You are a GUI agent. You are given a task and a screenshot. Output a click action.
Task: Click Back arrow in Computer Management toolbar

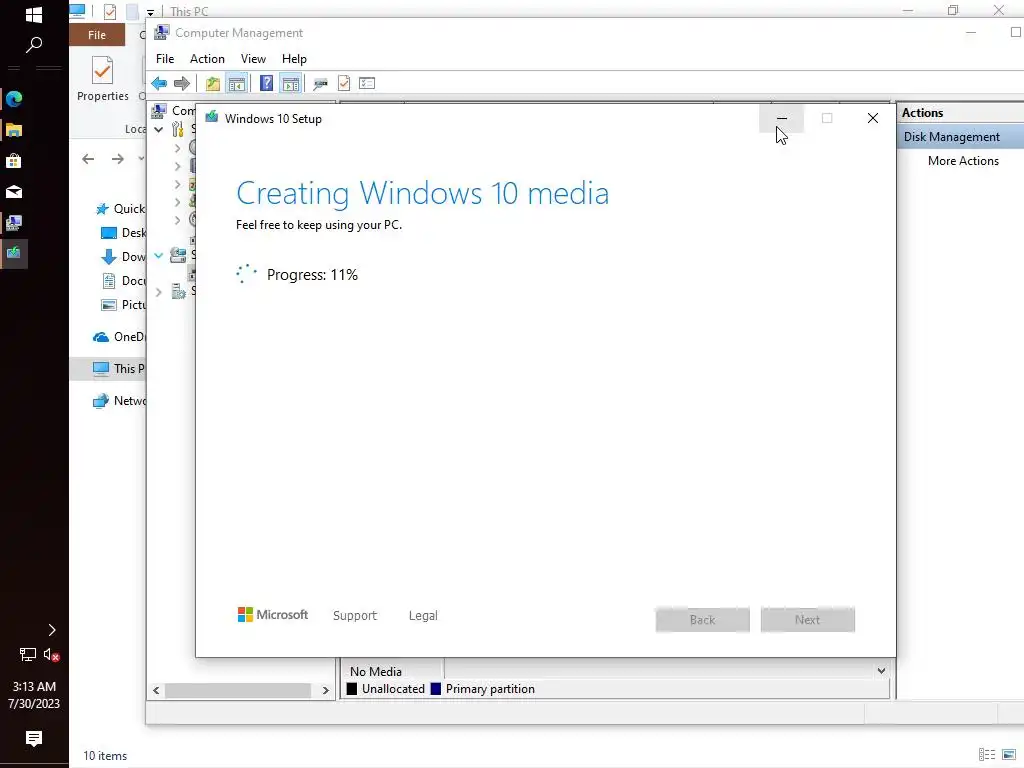(159, 83)
